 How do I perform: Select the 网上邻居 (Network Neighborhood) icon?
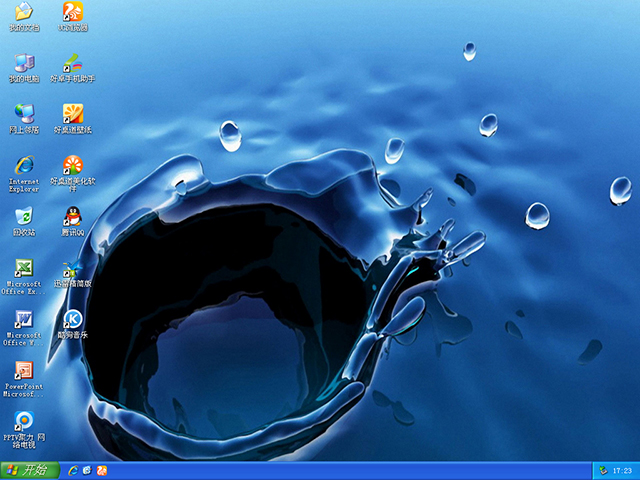pyautogui.click(x=23, y=114)
